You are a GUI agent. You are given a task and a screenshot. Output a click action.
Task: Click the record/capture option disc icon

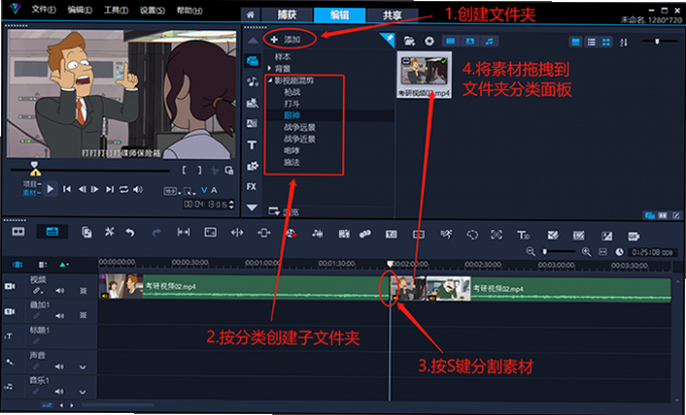click(x=430, y=41)
